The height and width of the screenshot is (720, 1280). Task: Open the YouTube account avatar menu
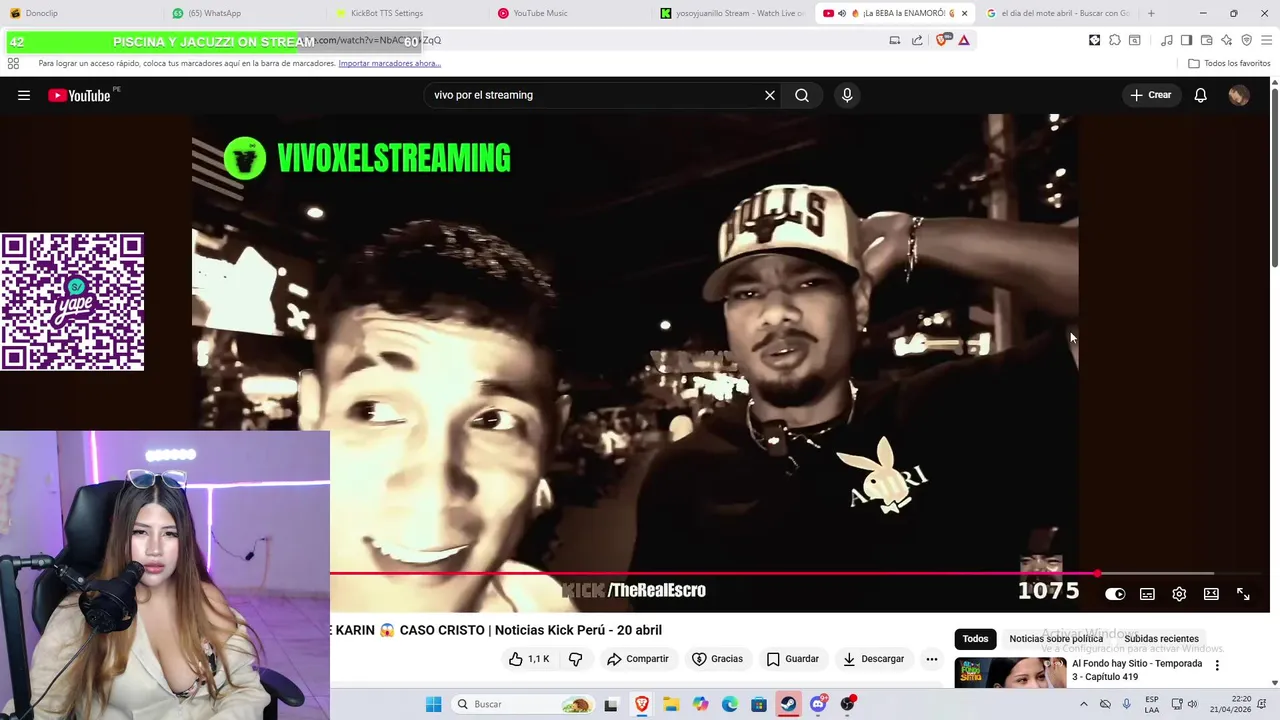click(1239, 95)
